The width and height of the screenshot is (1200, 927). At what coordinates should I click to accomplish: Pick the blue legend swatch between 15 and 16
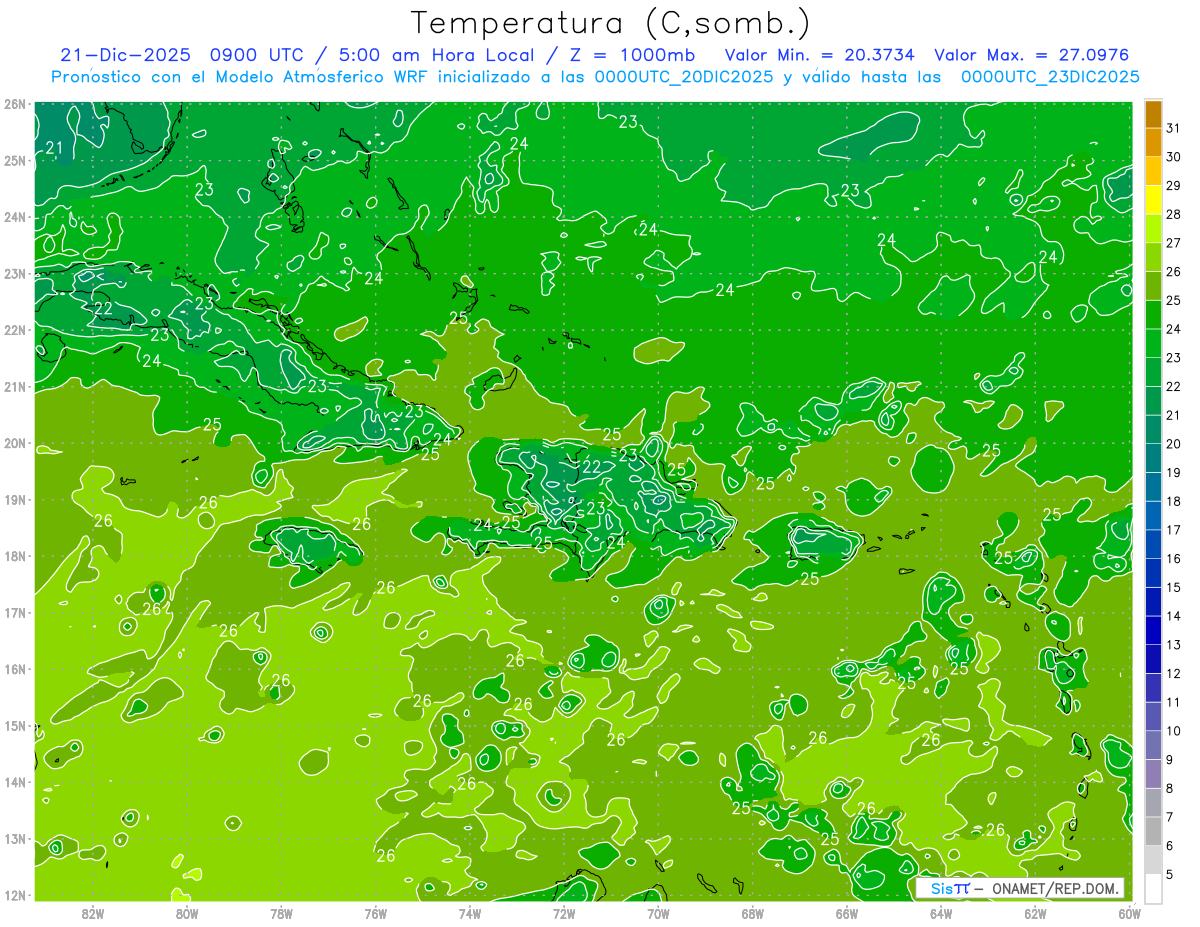coord(1153,573)
